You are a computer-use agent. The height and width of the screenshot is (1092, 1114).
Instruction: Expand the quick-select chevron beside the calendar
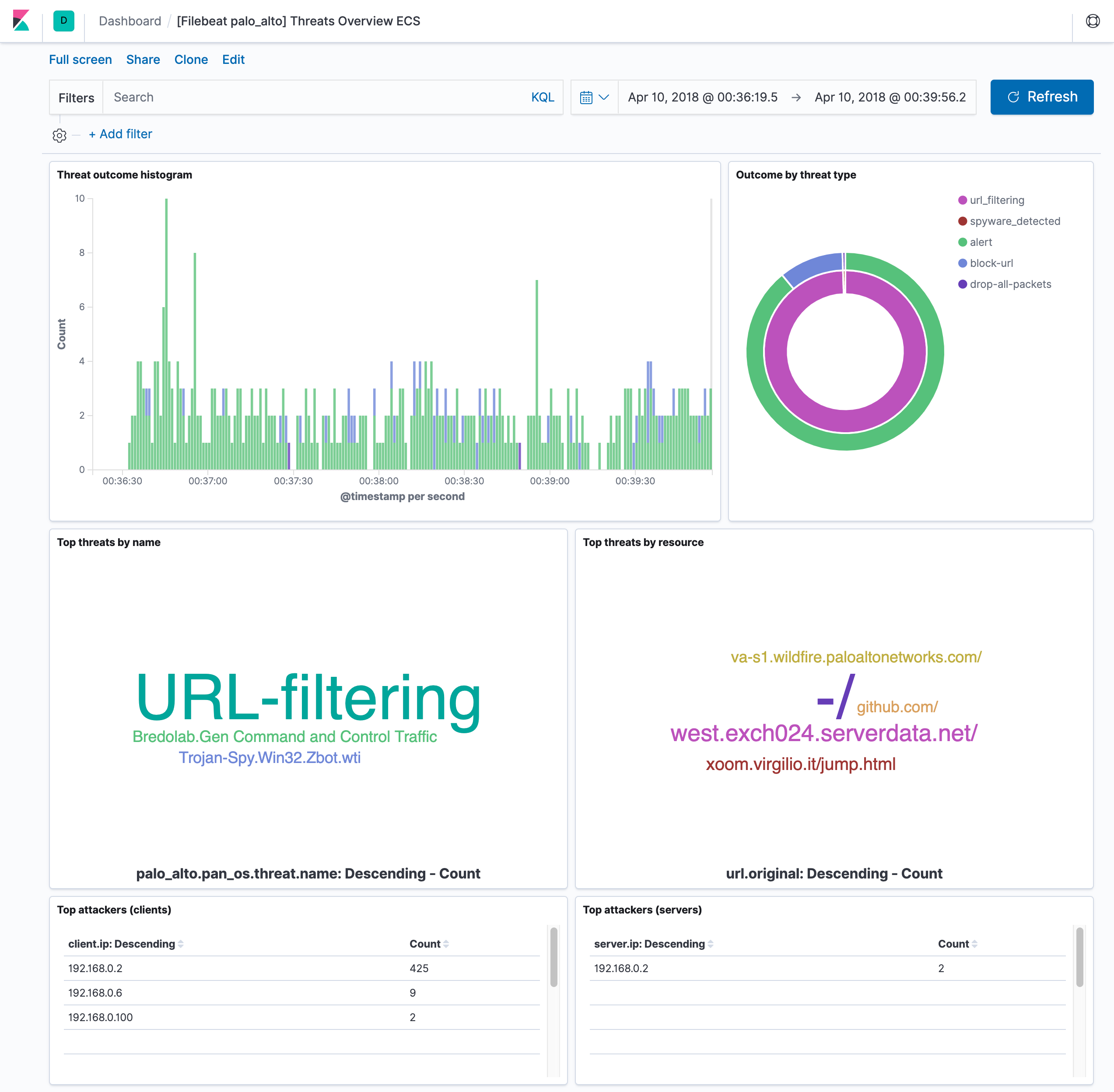[x=603, y=97]
